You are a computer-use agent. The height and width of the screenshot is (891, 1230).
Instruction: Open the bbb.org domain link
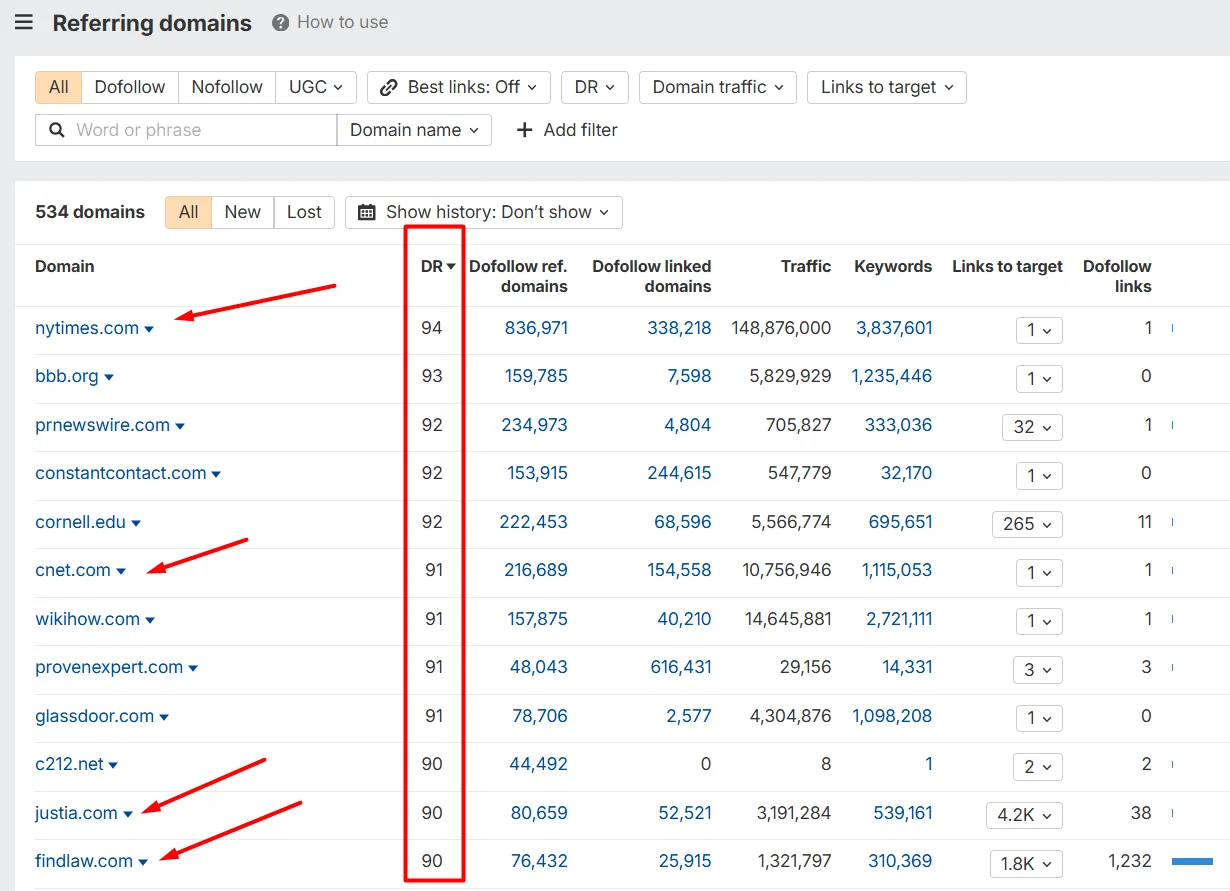pos(67,376)
